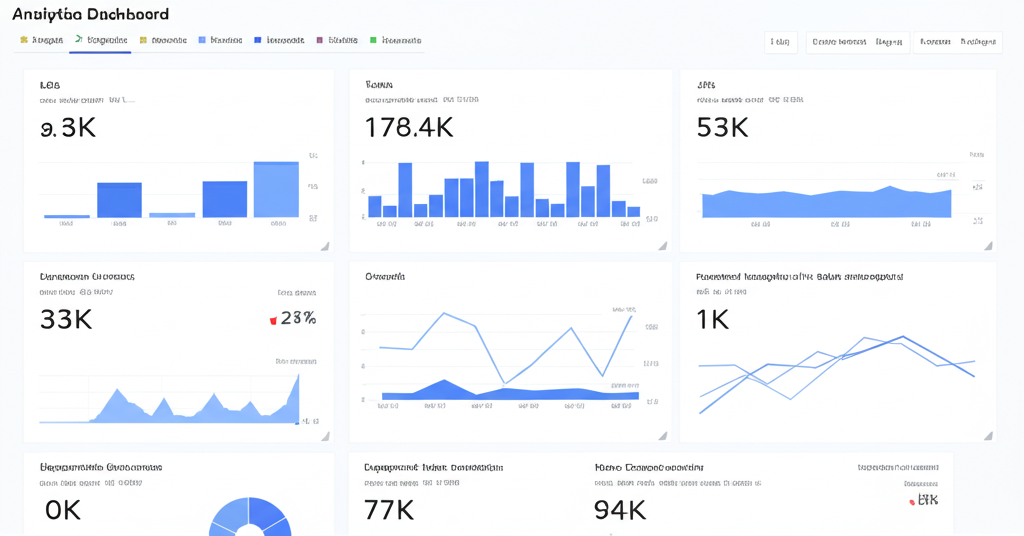
Task: Click the green square icon in the tab row
Action: (373, 41)
